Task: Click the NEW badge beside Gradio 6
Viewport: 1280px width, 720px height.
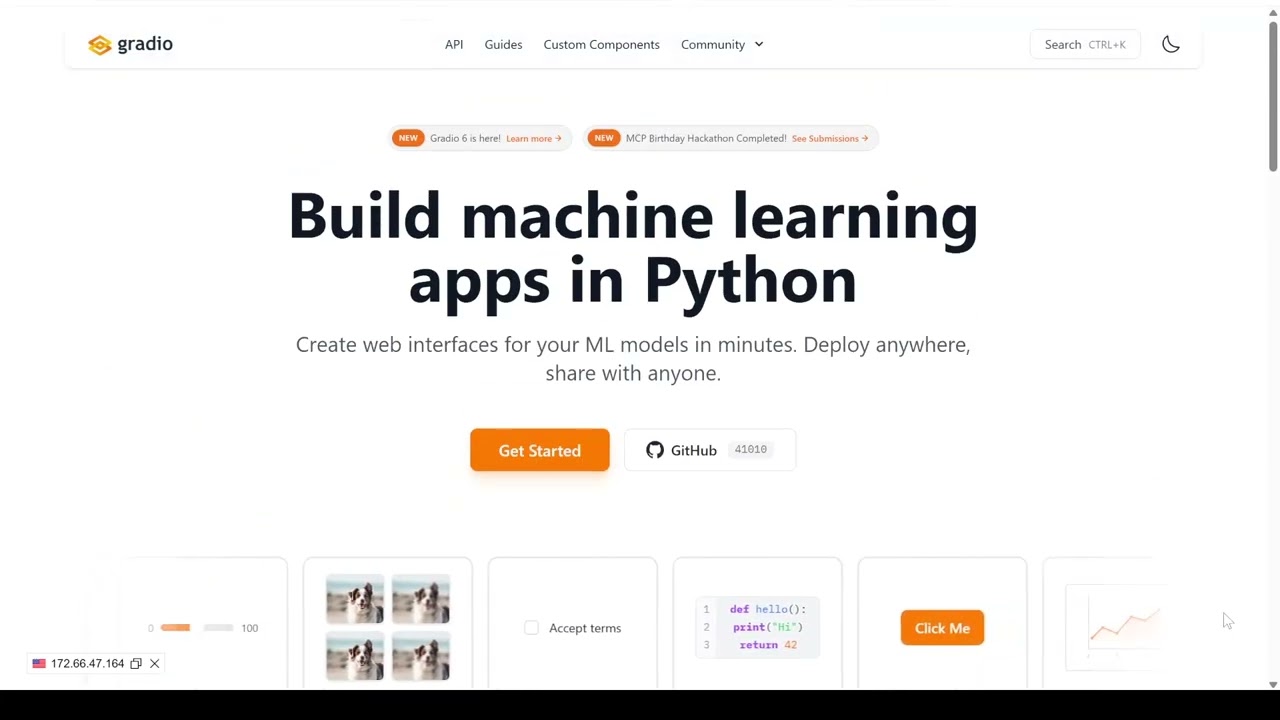Action: [x=408, y=138]
